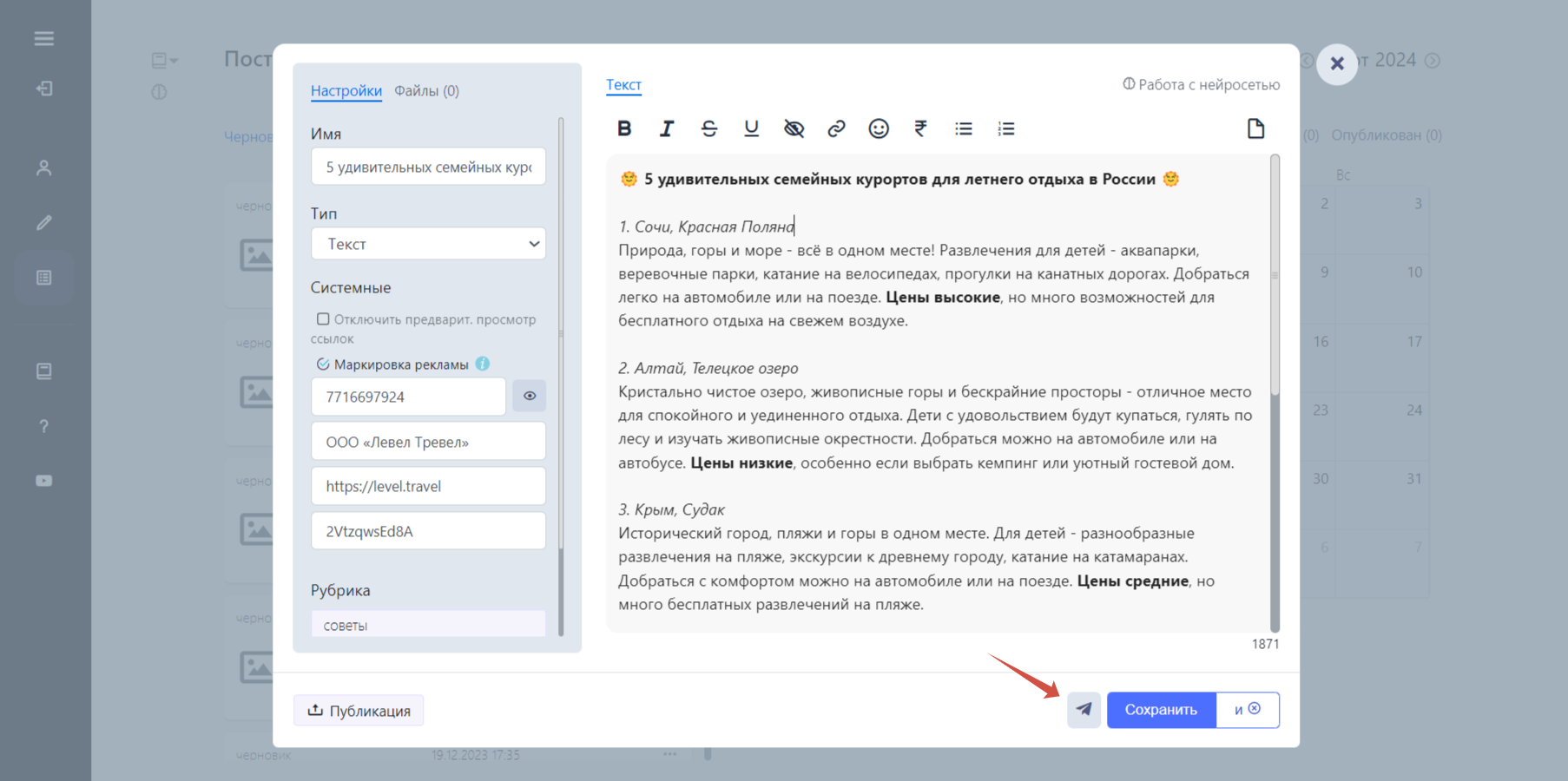Click the rupee symbol toolbar icon
This screenshot has height=781, width=1568.
click(920, 128)
